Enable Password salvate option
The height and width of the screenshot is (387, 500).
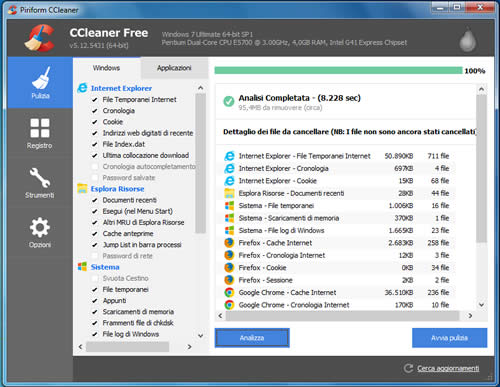(x=95, y=178)
